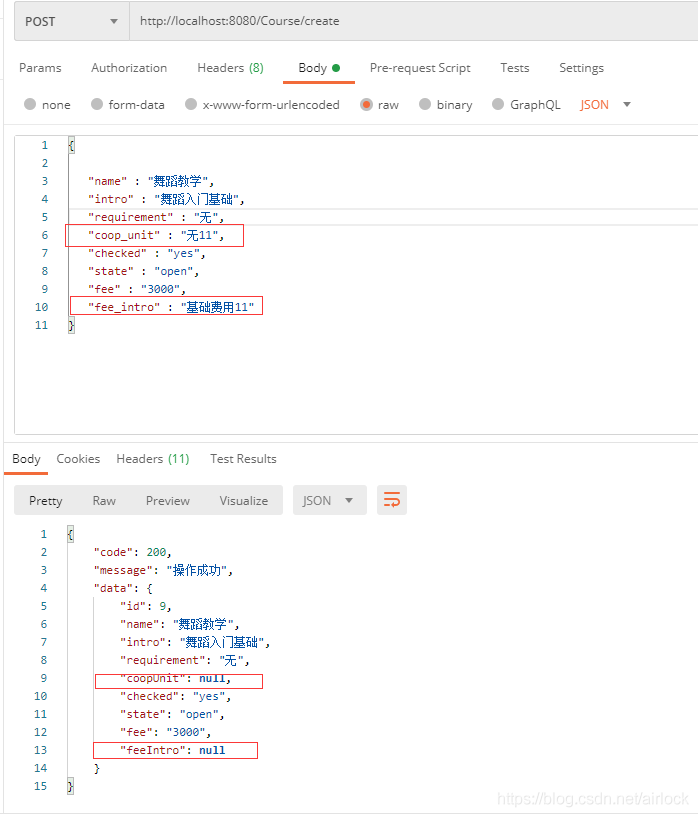Open the response JSON format dropdown
The height and width of the screenshot is (817, 698).
(x=329, y=500)
